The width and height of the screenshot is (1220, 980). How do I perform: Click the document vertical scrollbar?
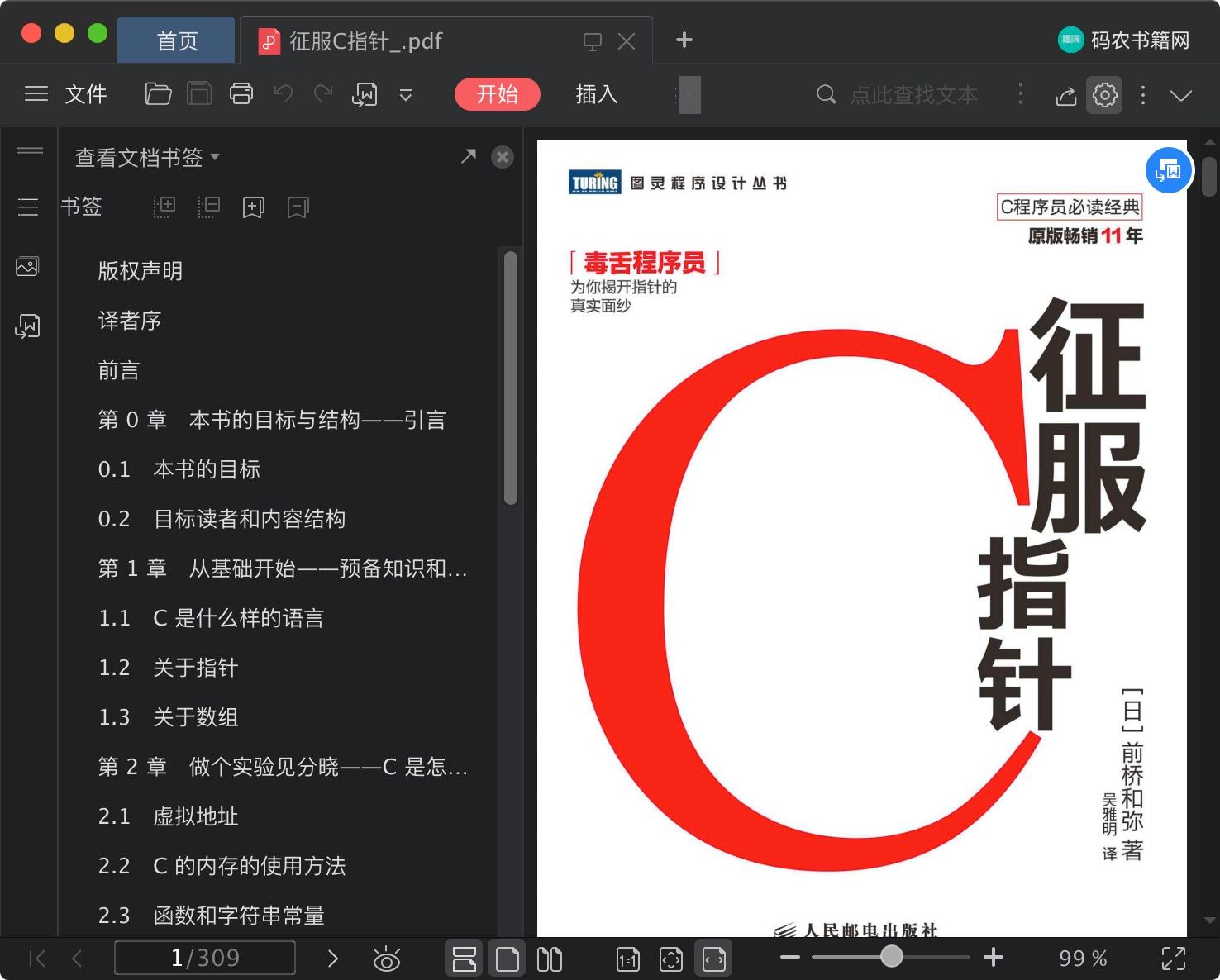click(x=1209, y=178)
